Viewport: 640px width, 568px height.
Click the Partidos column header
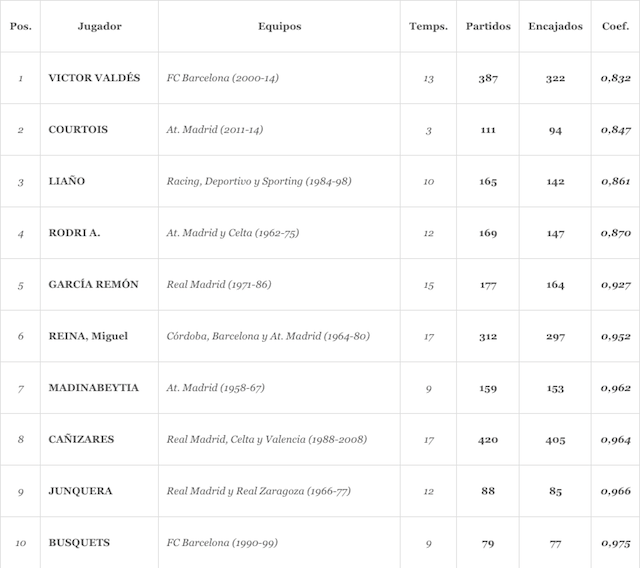tap(488, 26)
